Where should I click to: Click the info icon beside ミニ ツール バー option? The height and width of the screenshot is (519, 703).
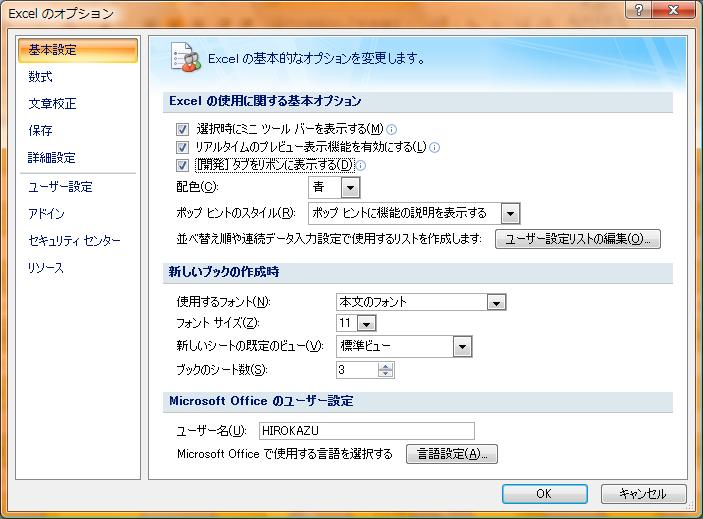[x=391, y=130]
